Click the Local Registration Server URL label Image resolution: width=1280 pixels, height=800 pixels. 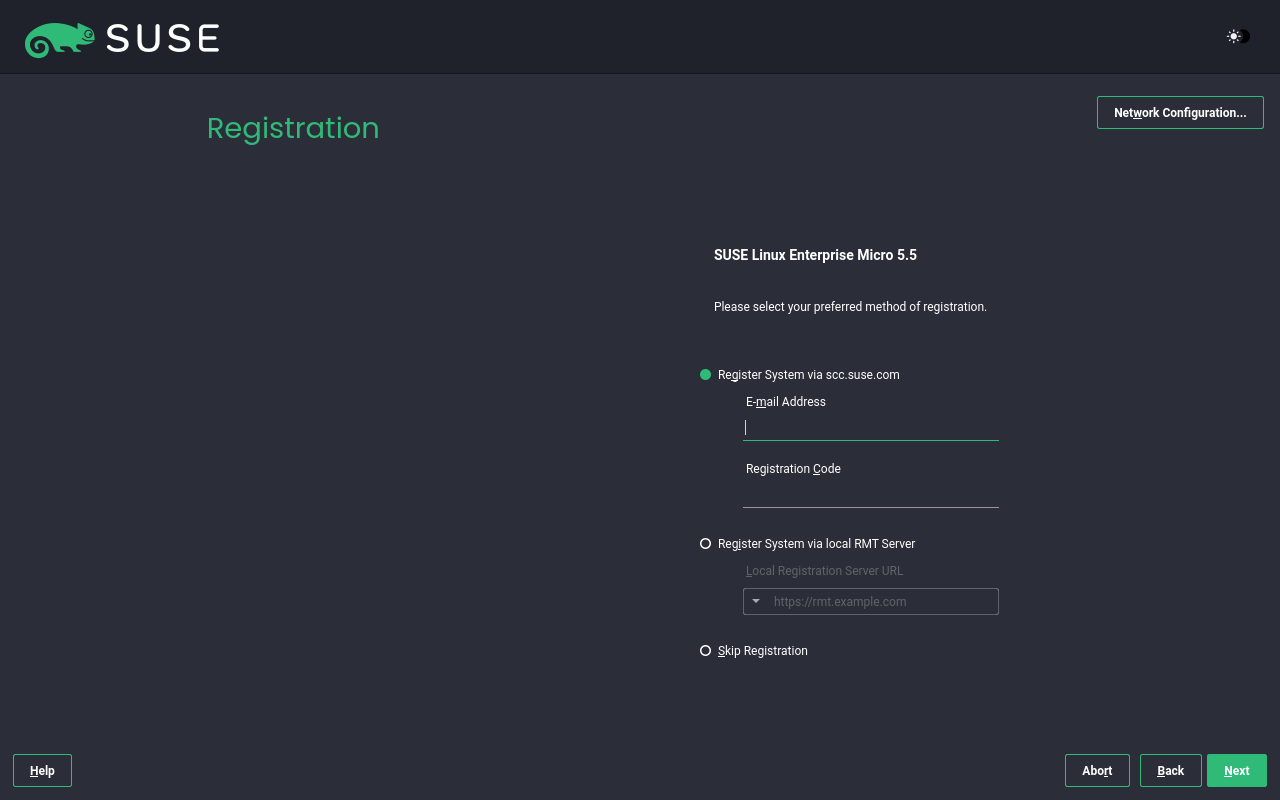tap(824, 571)
